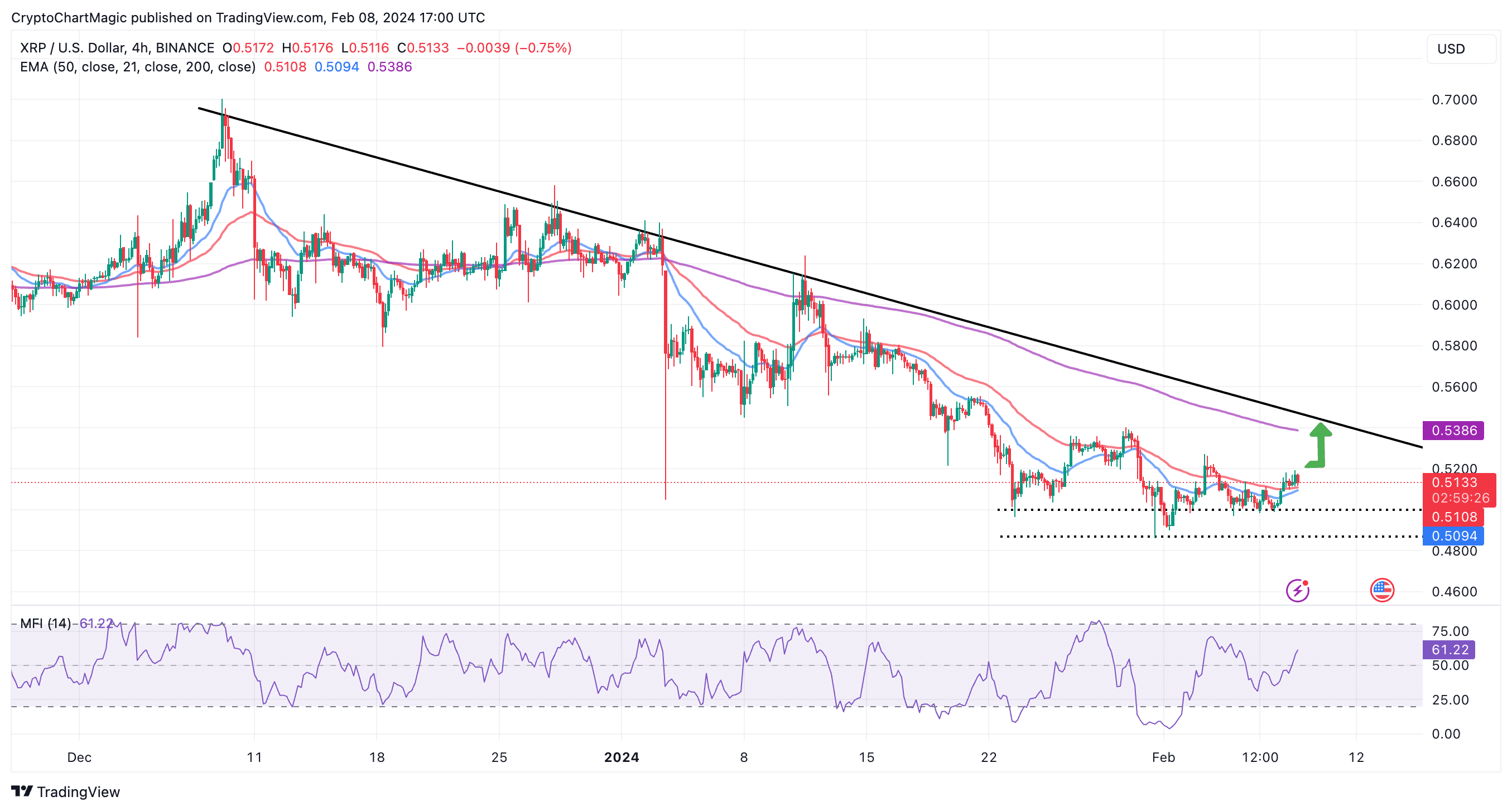This screenshot has width=1512, height=811.
Task: Click the red 0.5108 EMA price label
Action: click(x=1453, y=517)
